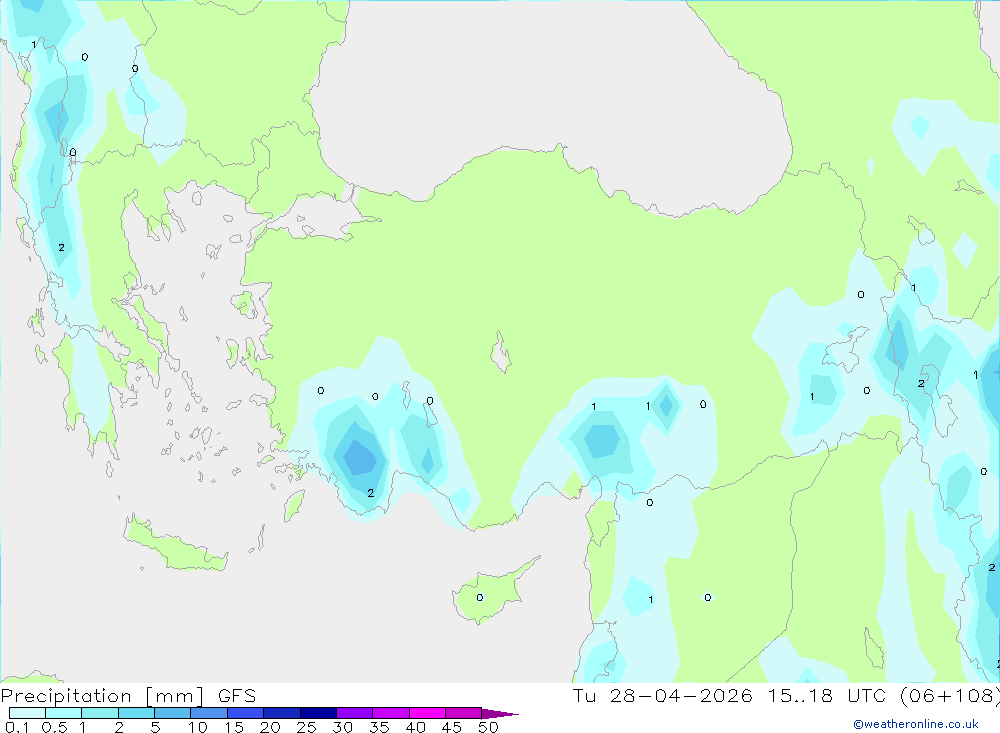The width and height of the screenshot is (1000, 733).
Task: Click the '50' legend scale value
Action: tap(488, 727)
